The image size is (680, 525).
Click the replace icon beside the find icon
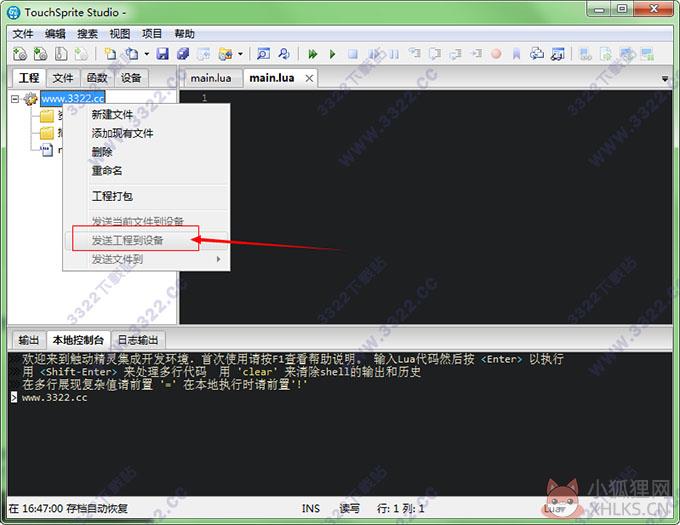point(284,54)
